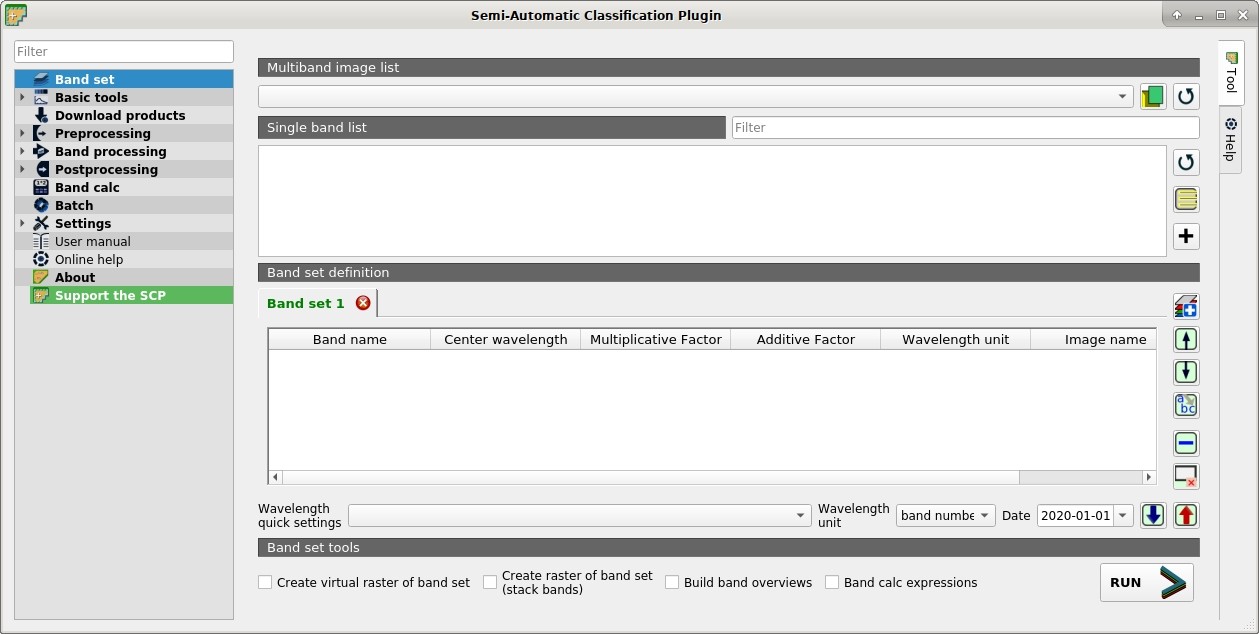
Task: Click the RUN button
Action: pyautogui.click(x=1146, y=582)
